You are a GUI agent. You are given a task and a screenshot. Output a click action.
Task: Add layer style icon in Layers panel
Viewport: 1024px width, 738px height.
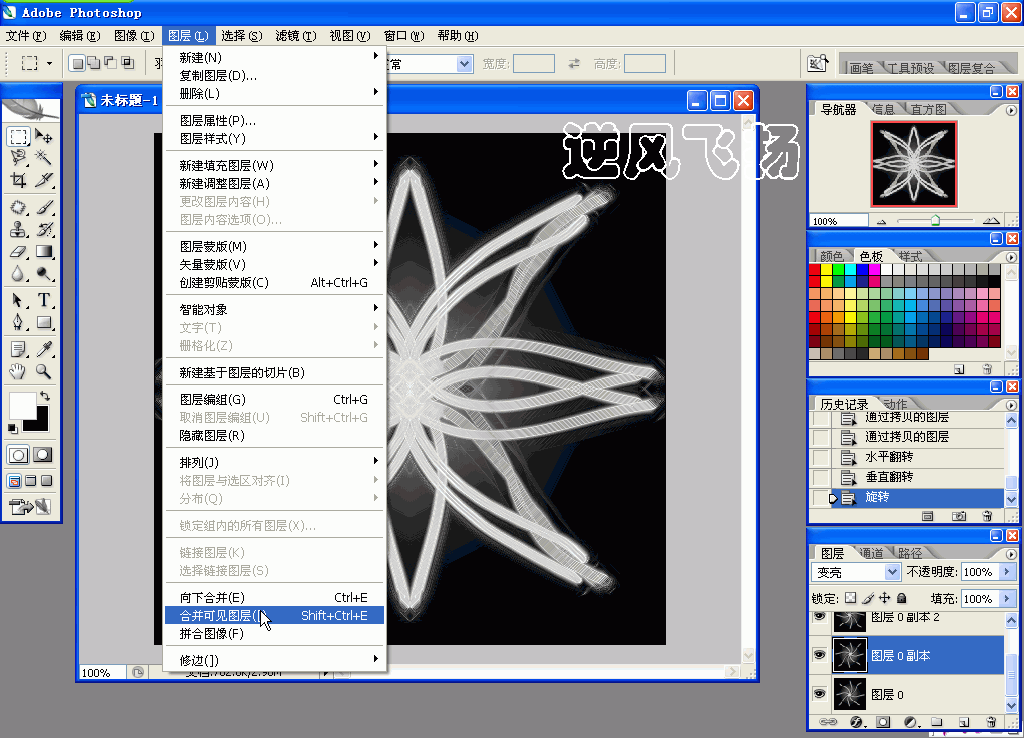pos(856,722)
